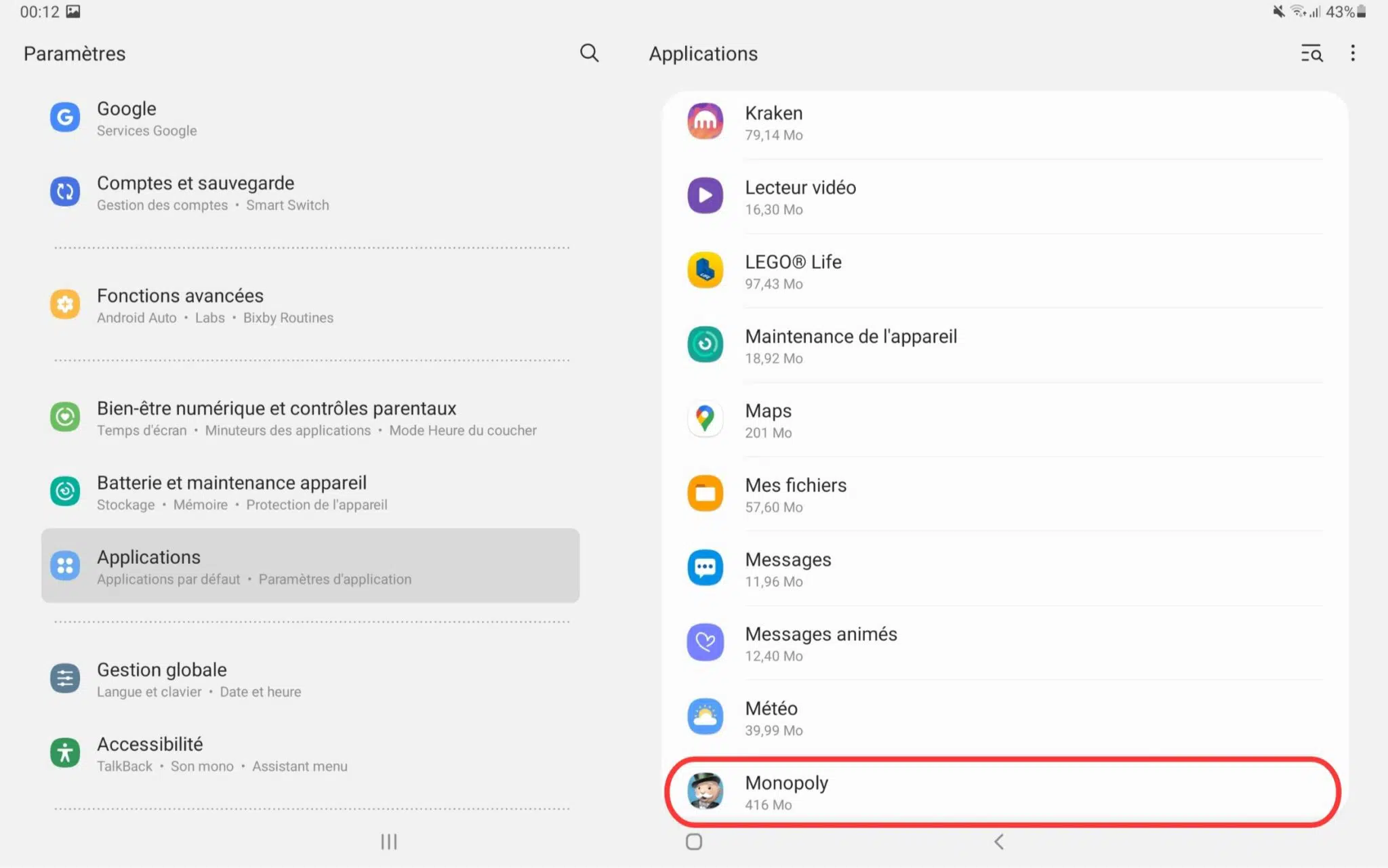Tap 'Protection de l'appareil' text

point(317,505)
